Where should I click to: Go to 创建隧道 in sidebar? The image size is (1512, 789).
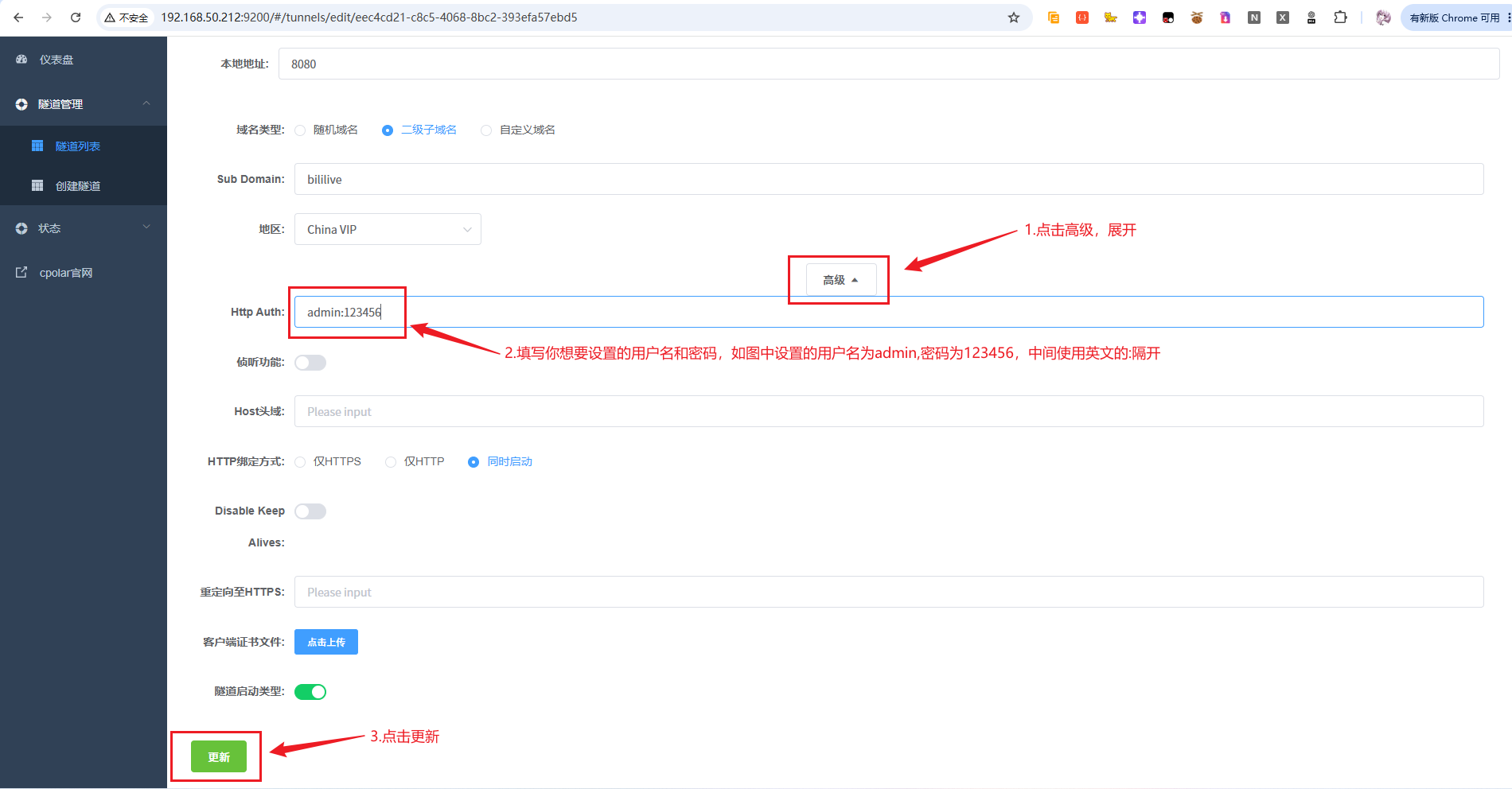click(x=84, y=185)
